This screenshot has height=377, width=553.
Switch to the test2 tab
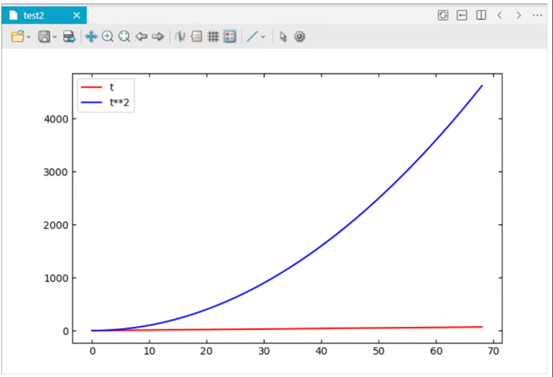pos(34,16)
